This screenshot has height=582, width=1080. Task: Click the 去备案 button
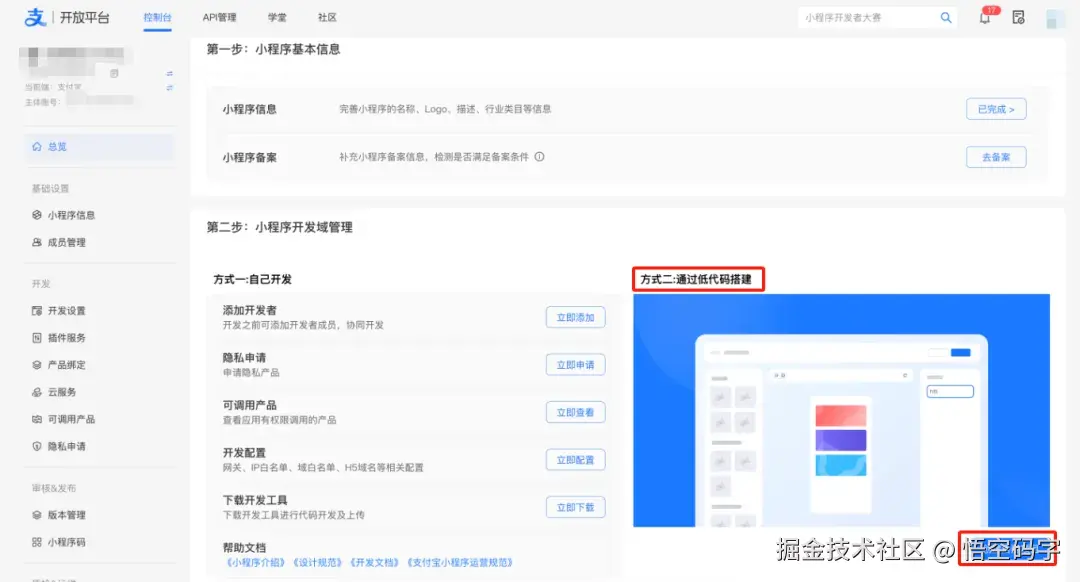[x=996, y=157]
